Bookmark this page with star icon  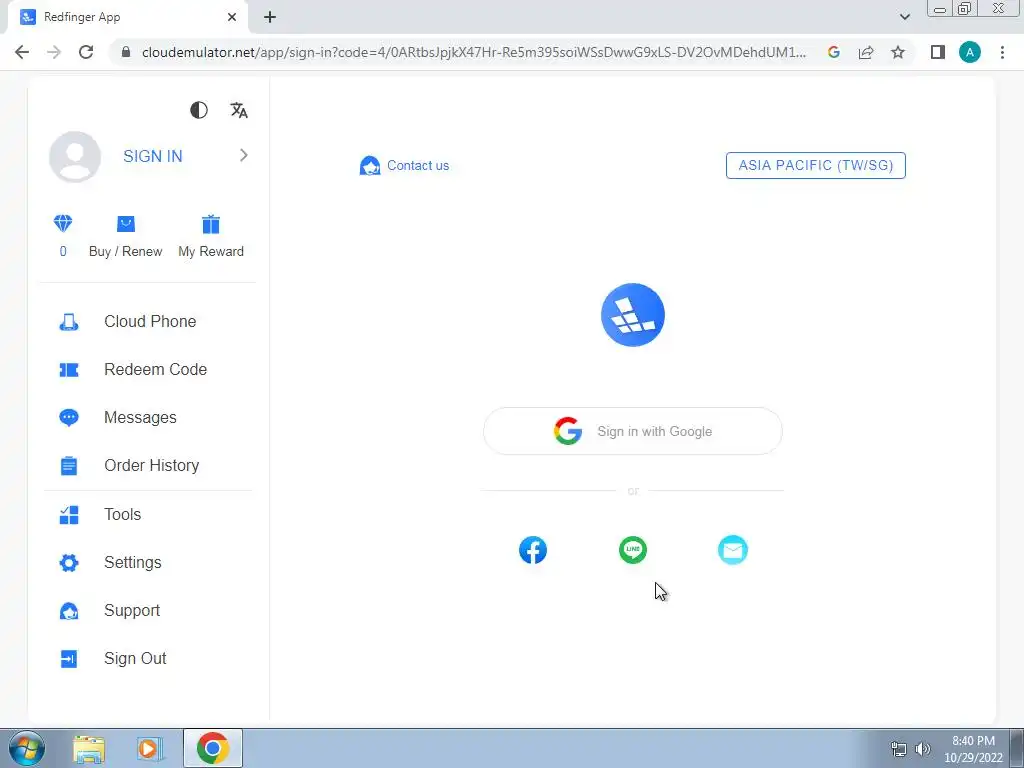pos(898,52)
